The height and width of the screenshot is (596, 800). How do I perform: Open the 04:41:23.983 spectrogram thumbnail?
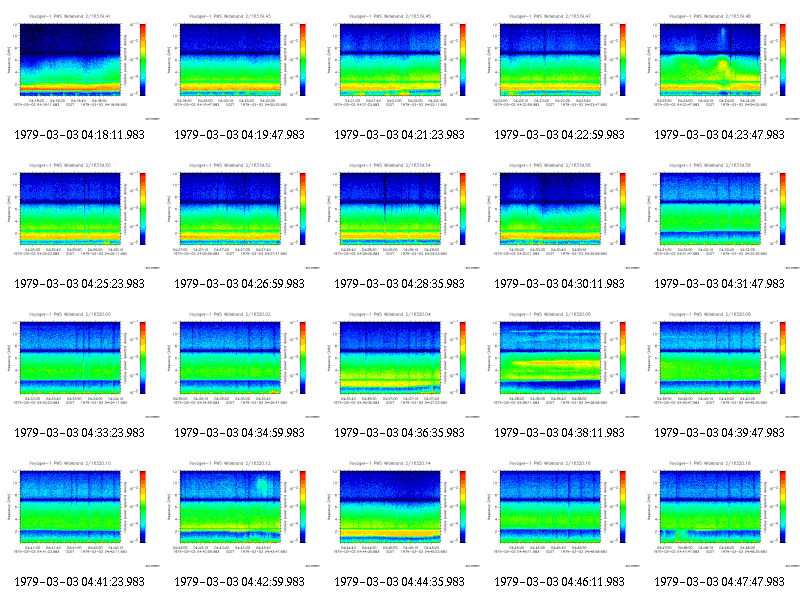pyautogui.click(x=80, y=514)
